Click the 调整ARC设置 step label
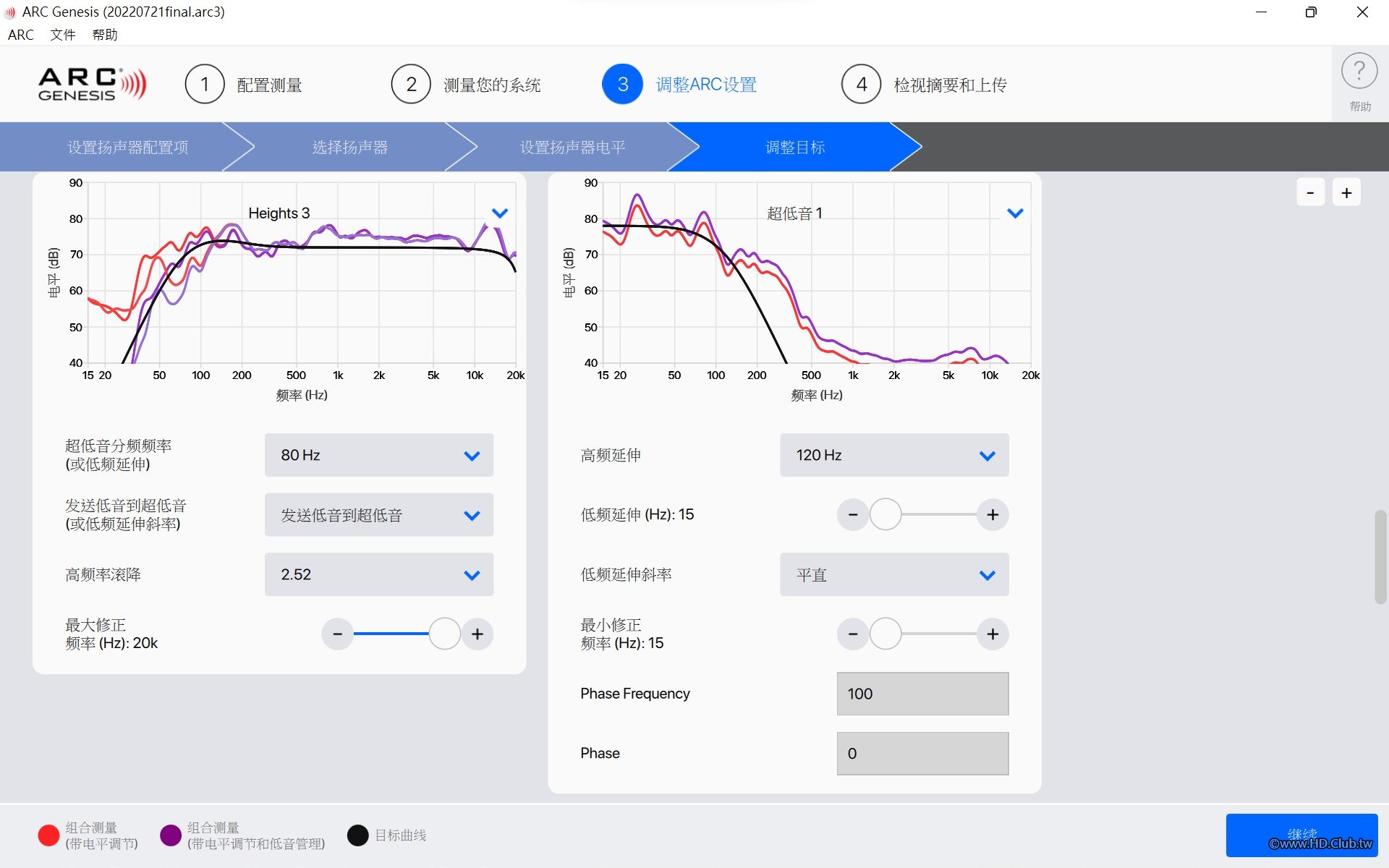1389x868 pixels. (706, 85)
